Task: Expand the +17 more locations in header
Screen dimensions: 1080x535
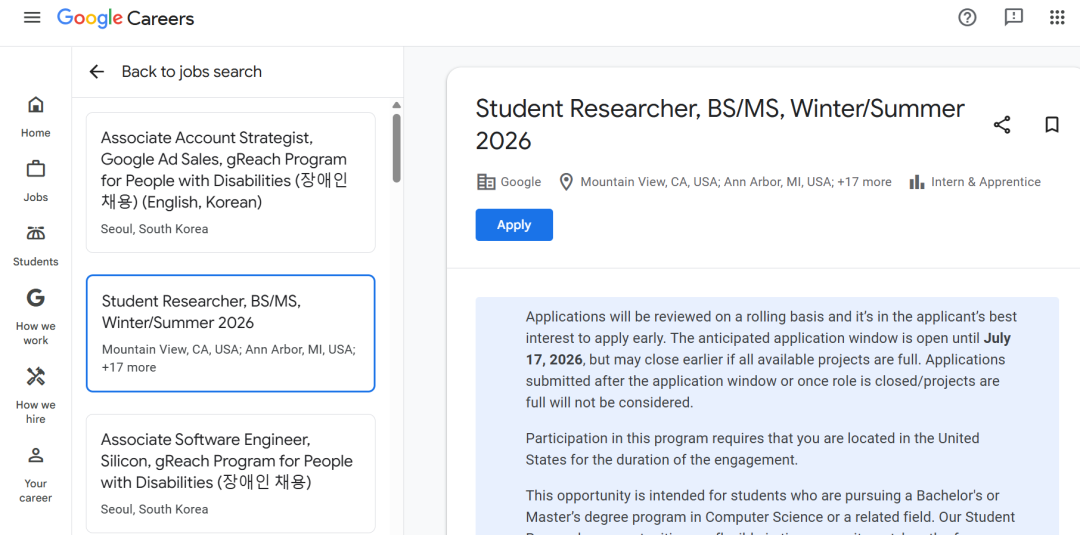Action: [864, 182]
